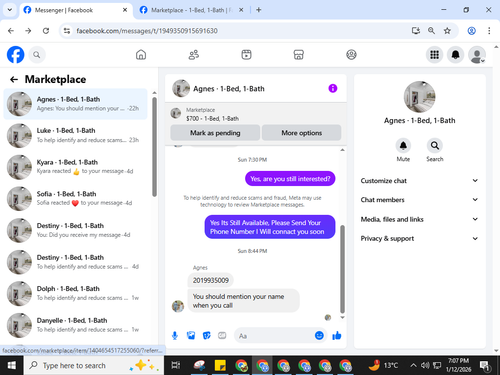The width and height of the screenshot is (500, 375).
Task: Send a thumbs-up like
Action: point(337,335)
